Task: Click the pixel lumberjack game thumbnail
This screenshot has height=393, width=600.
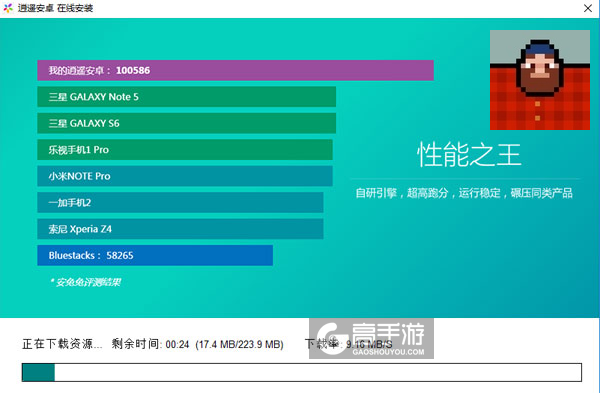Action: [x=540, y=80]
